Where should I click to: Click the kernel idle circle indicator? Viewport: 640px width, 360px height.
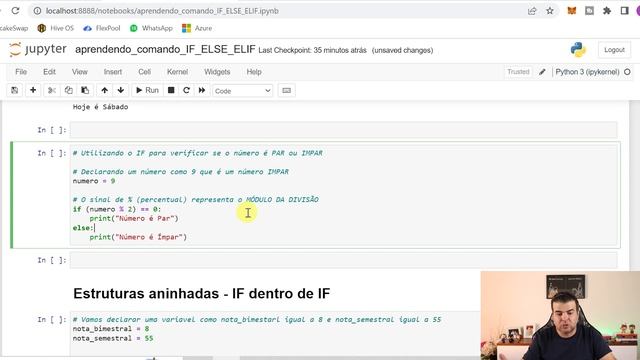(x=627, y=72)
